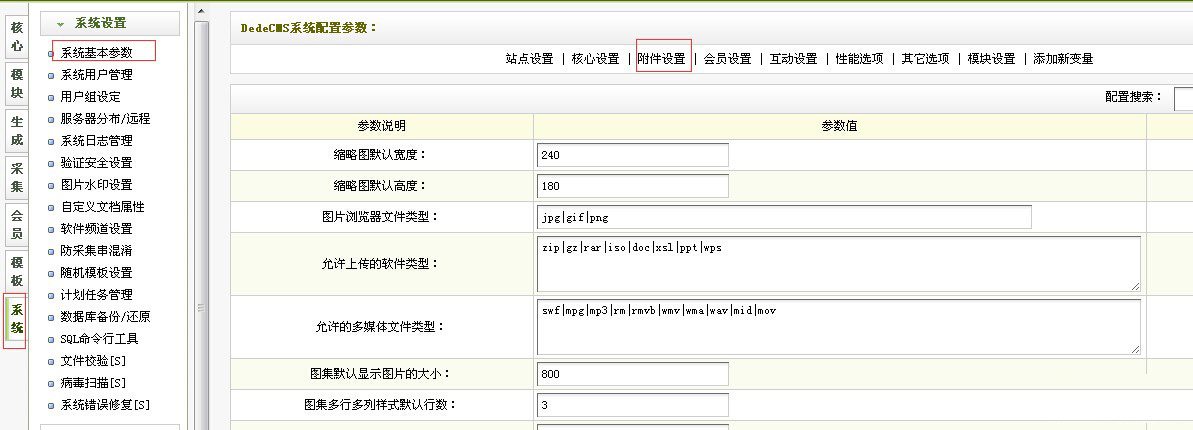Open 模块设置 config tab
The height and width of the screenshot is (430, 1193).
point(991,59)
